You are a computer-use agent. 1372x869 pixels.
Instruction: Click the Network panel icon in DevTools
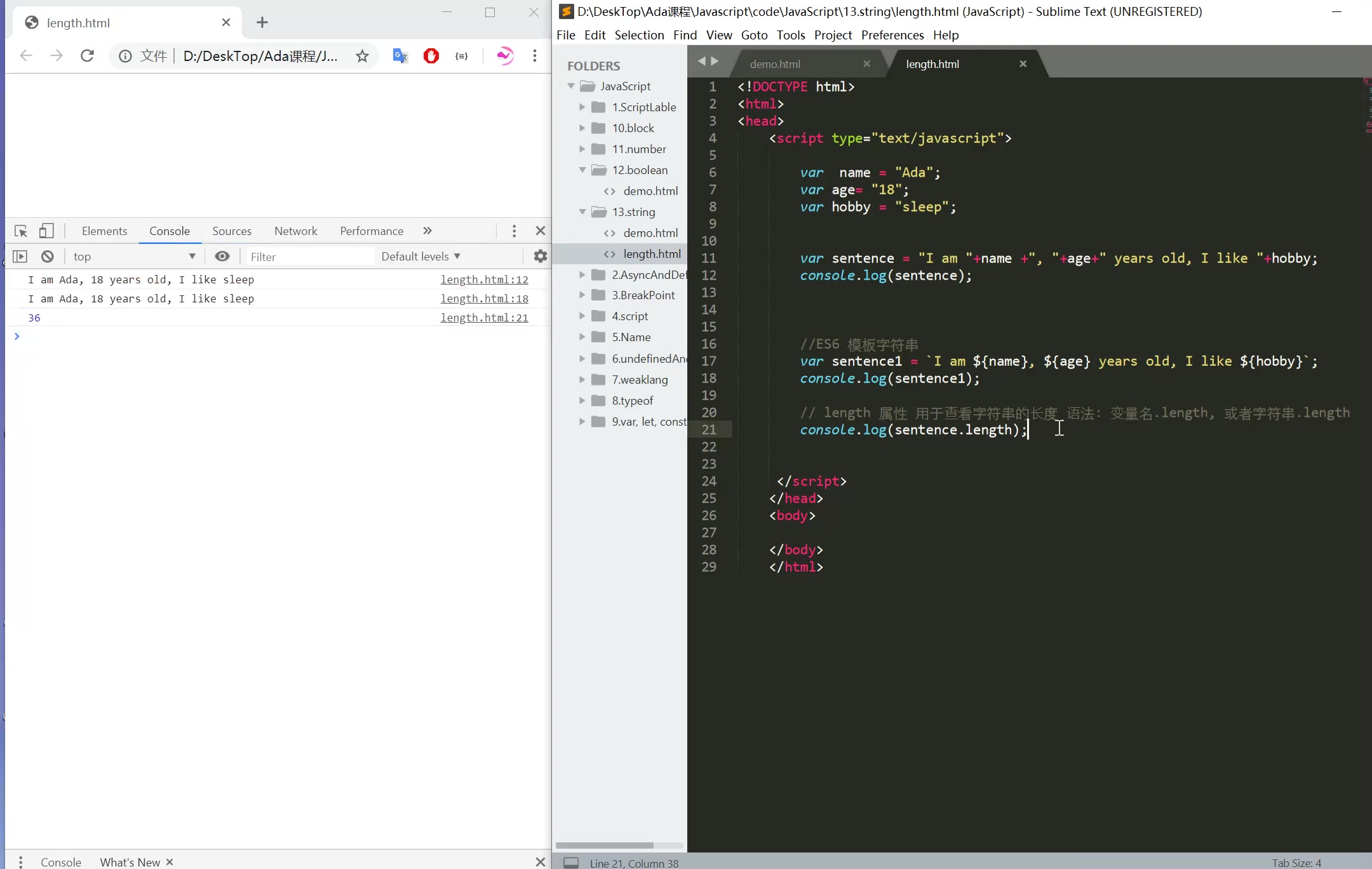click(296, 231)
